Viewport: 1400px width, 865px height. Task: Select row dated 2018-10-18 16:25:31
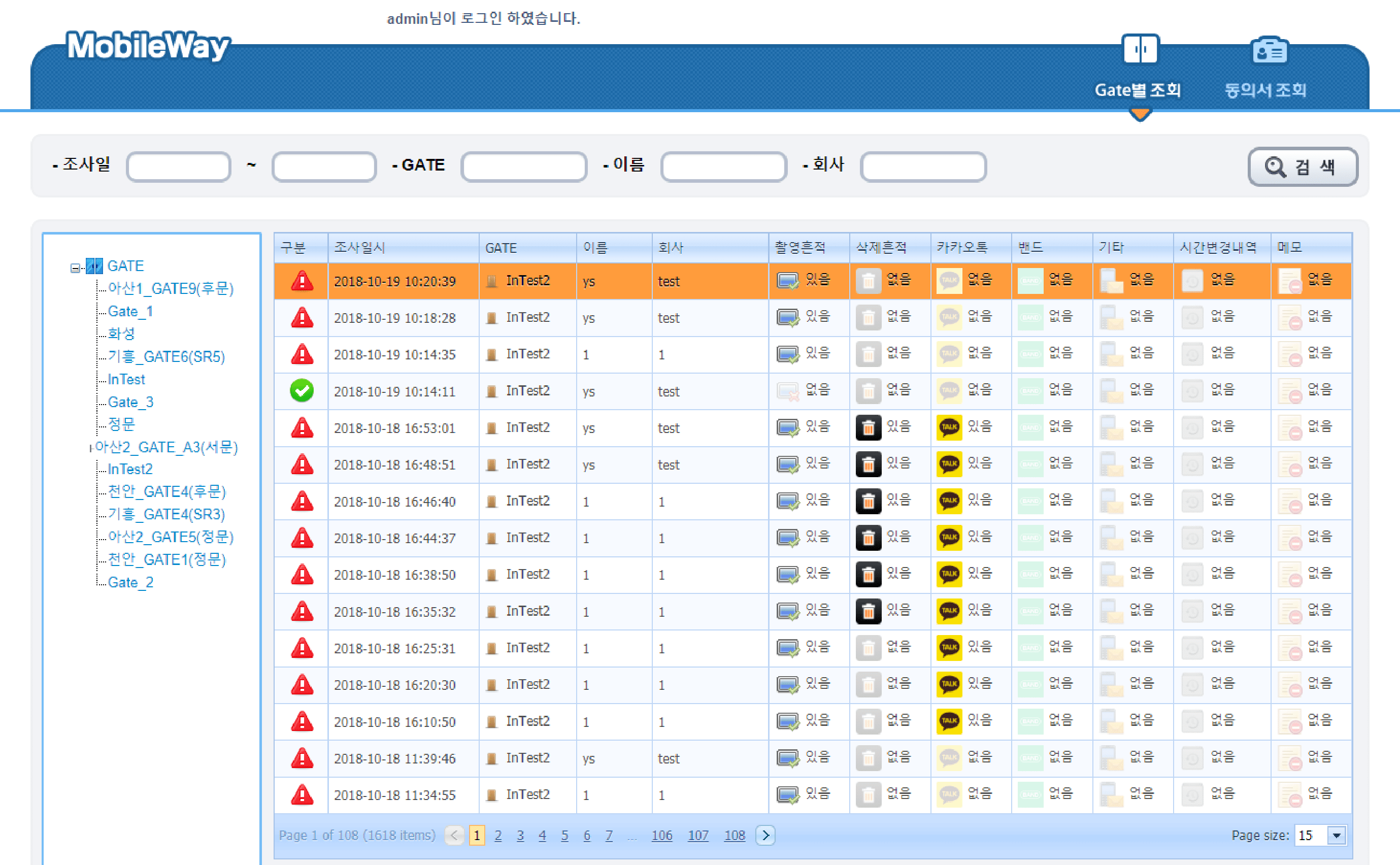(x=813, y=648)
